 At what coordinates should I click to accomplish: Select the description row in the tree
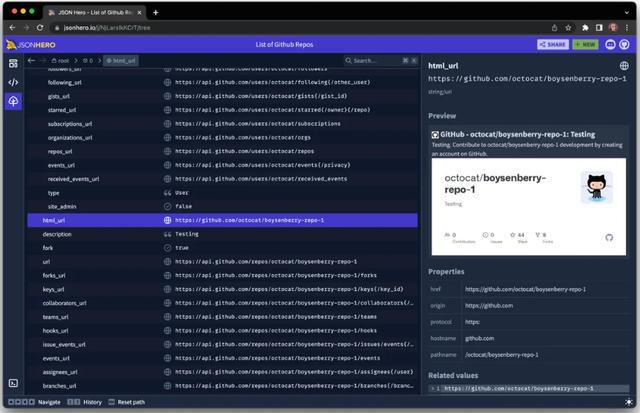[56, 234]
